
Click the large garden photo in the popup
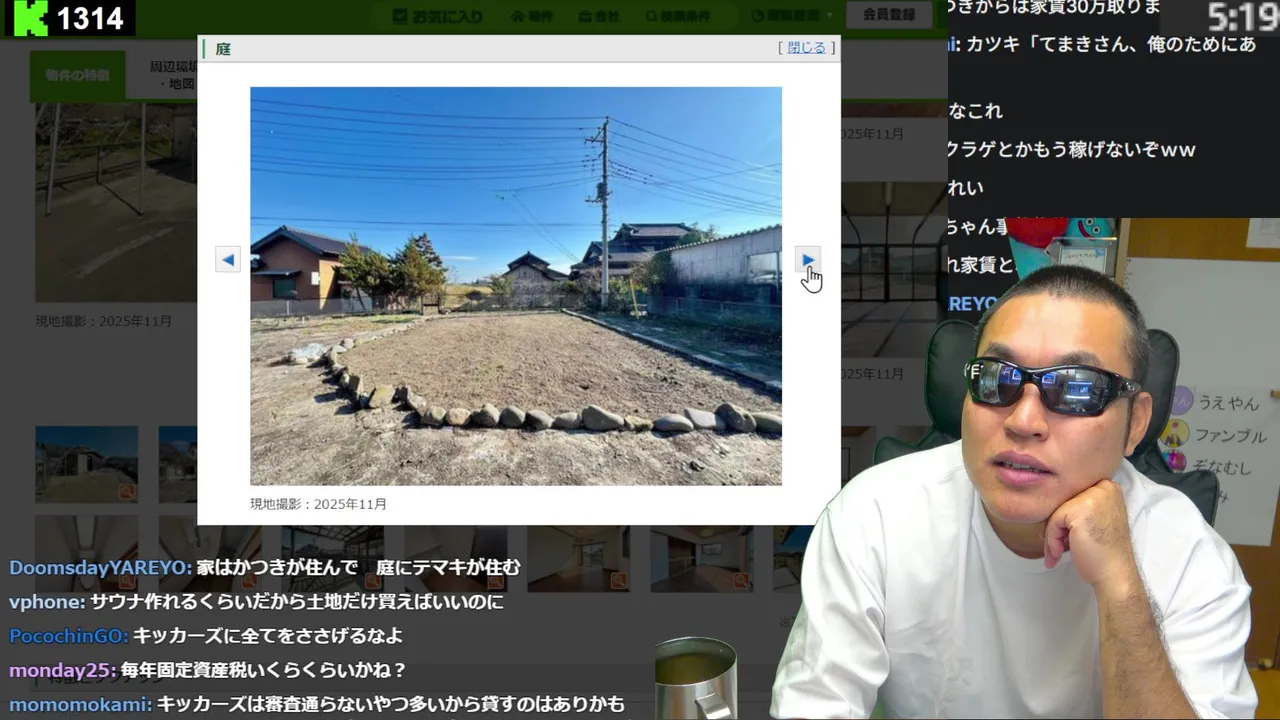(x=516, y=286)
